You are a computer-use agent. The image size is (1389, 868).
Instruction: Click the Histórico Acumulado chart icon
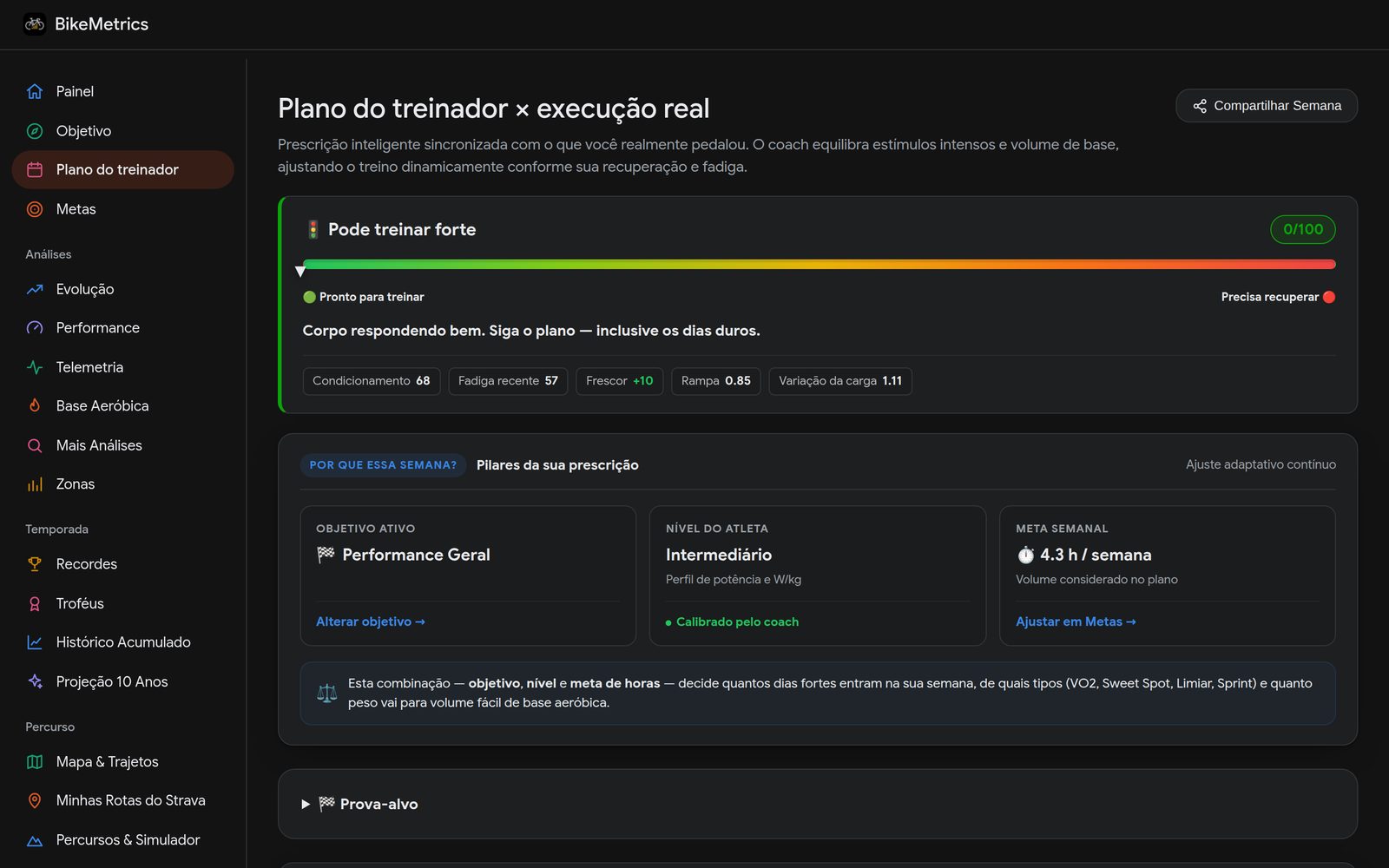pos(35,642)
